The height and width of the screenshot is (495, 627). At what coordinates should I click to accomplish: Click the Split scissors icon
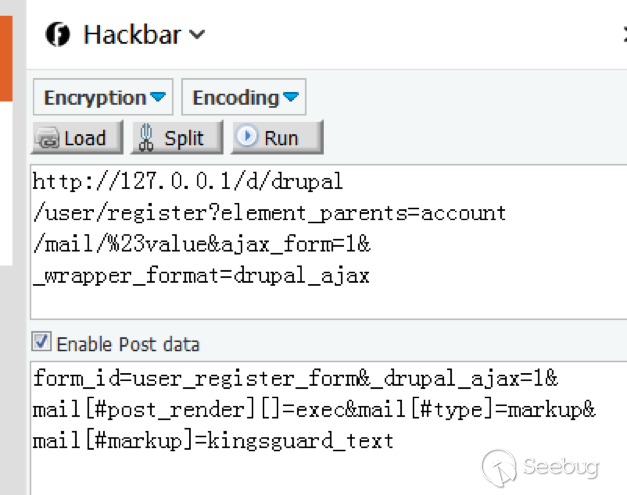(x=147, y=138)
